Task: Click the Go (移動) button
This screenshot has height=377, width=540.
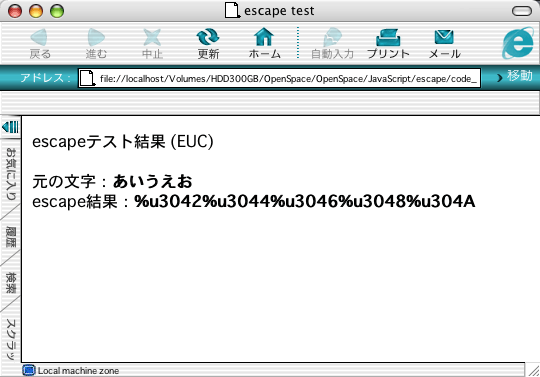Action: (x=515, y=76)
